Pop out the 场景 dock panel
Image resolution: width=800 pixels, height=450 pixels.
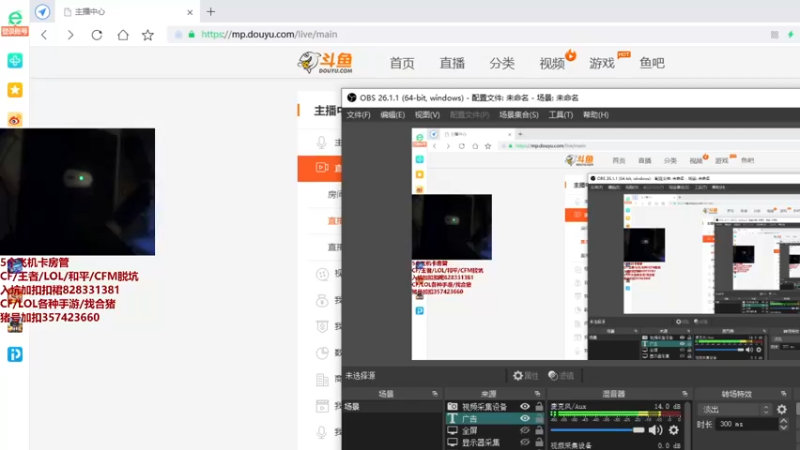tap(435, 394)
